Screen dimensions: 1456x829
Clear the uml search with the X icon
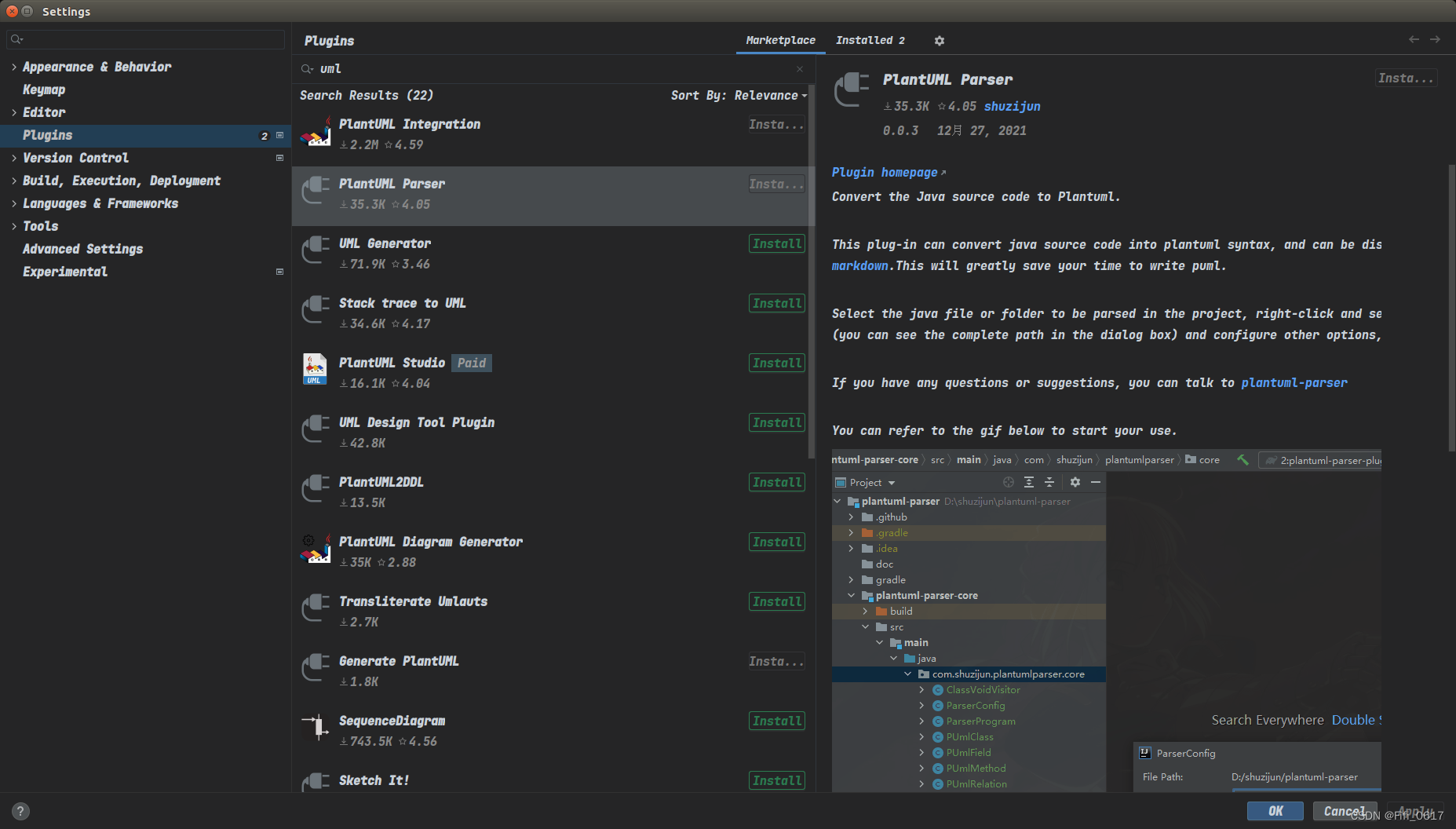coord(800,69)
